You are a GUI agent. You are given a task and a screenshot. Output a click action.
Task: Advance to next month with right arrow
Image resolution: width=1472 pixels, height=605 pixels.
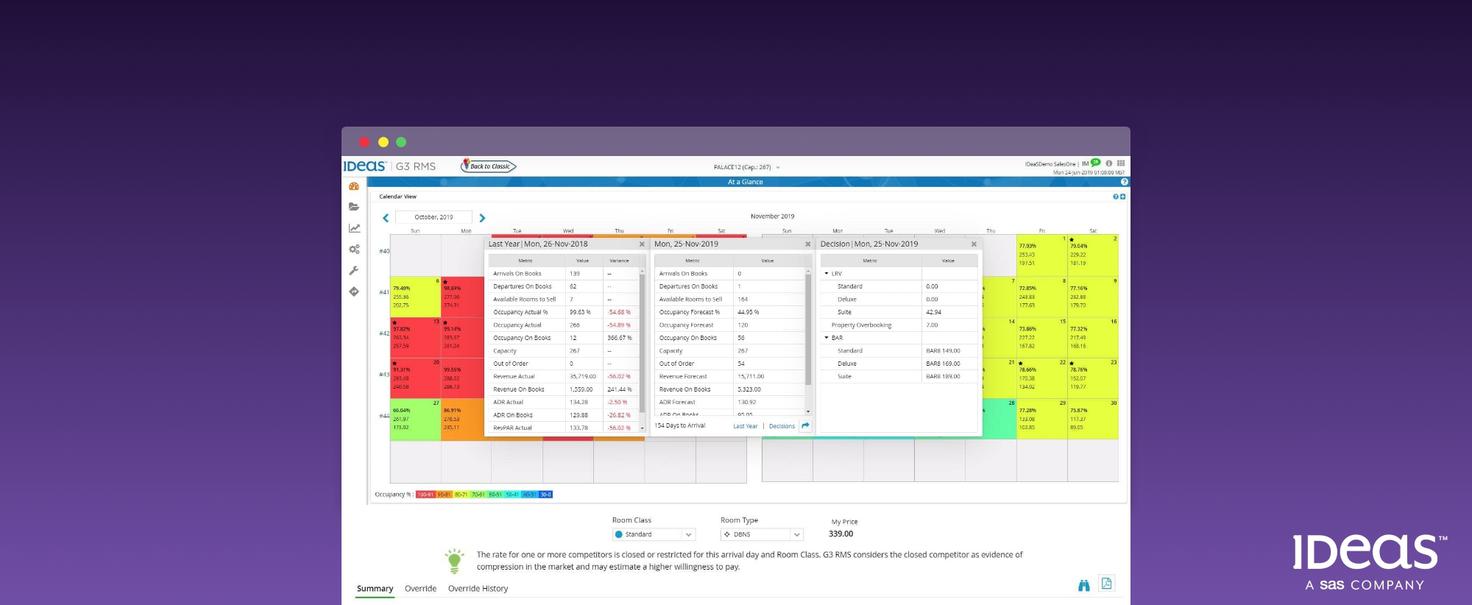coord(482,218)
